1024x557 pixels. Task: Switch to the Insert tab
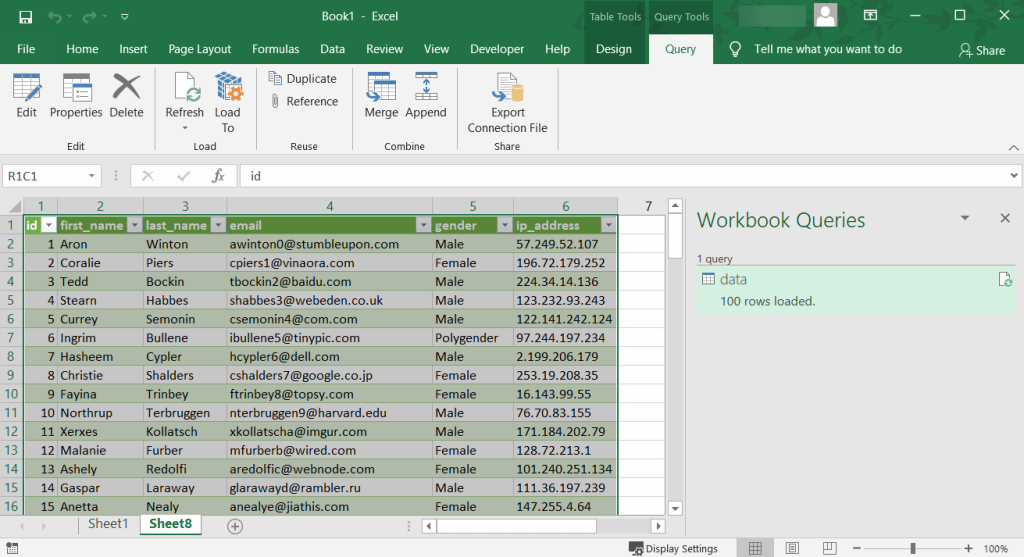point(133,49)
